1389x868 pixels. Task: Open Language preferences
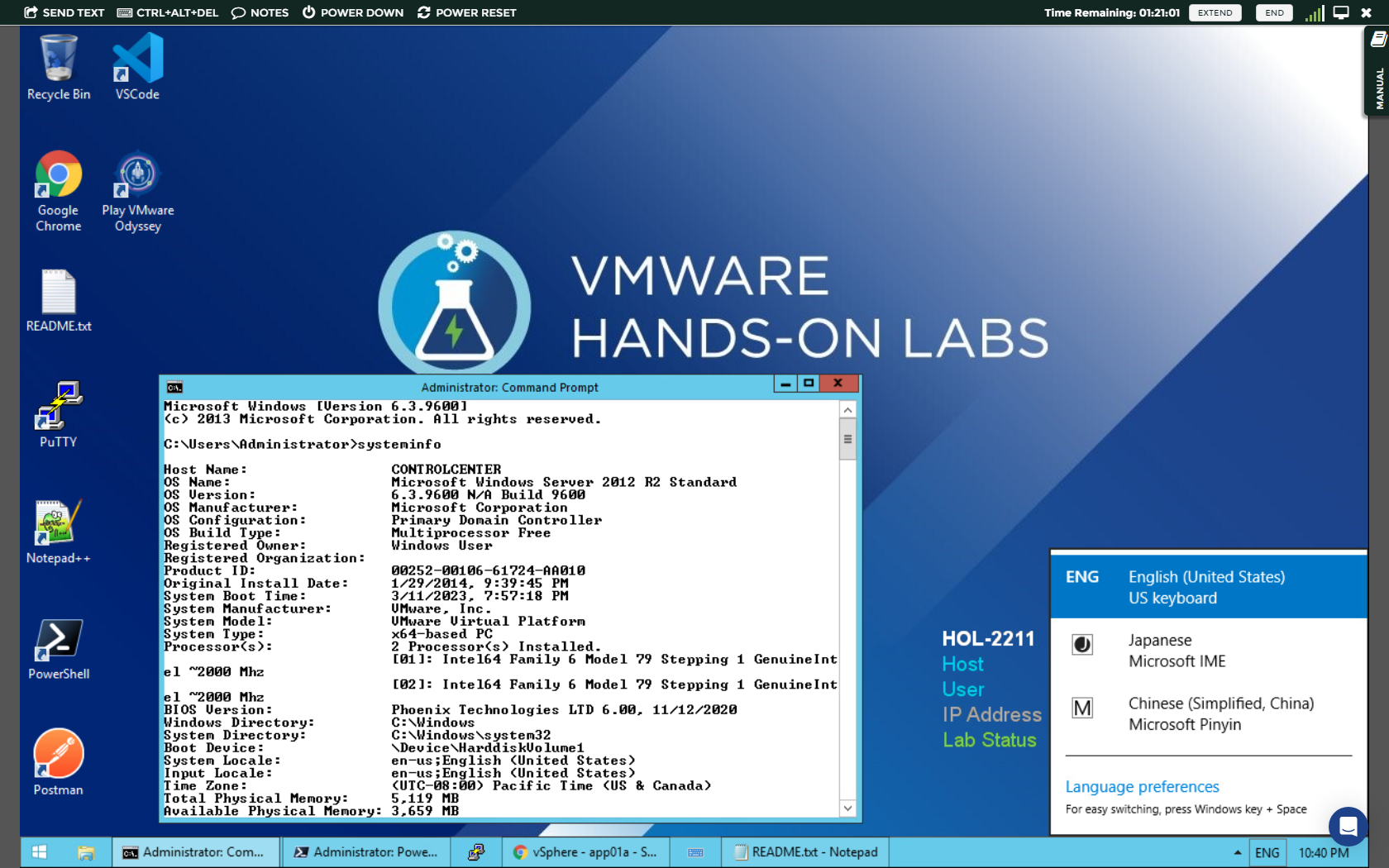(x=1142, y=786)
